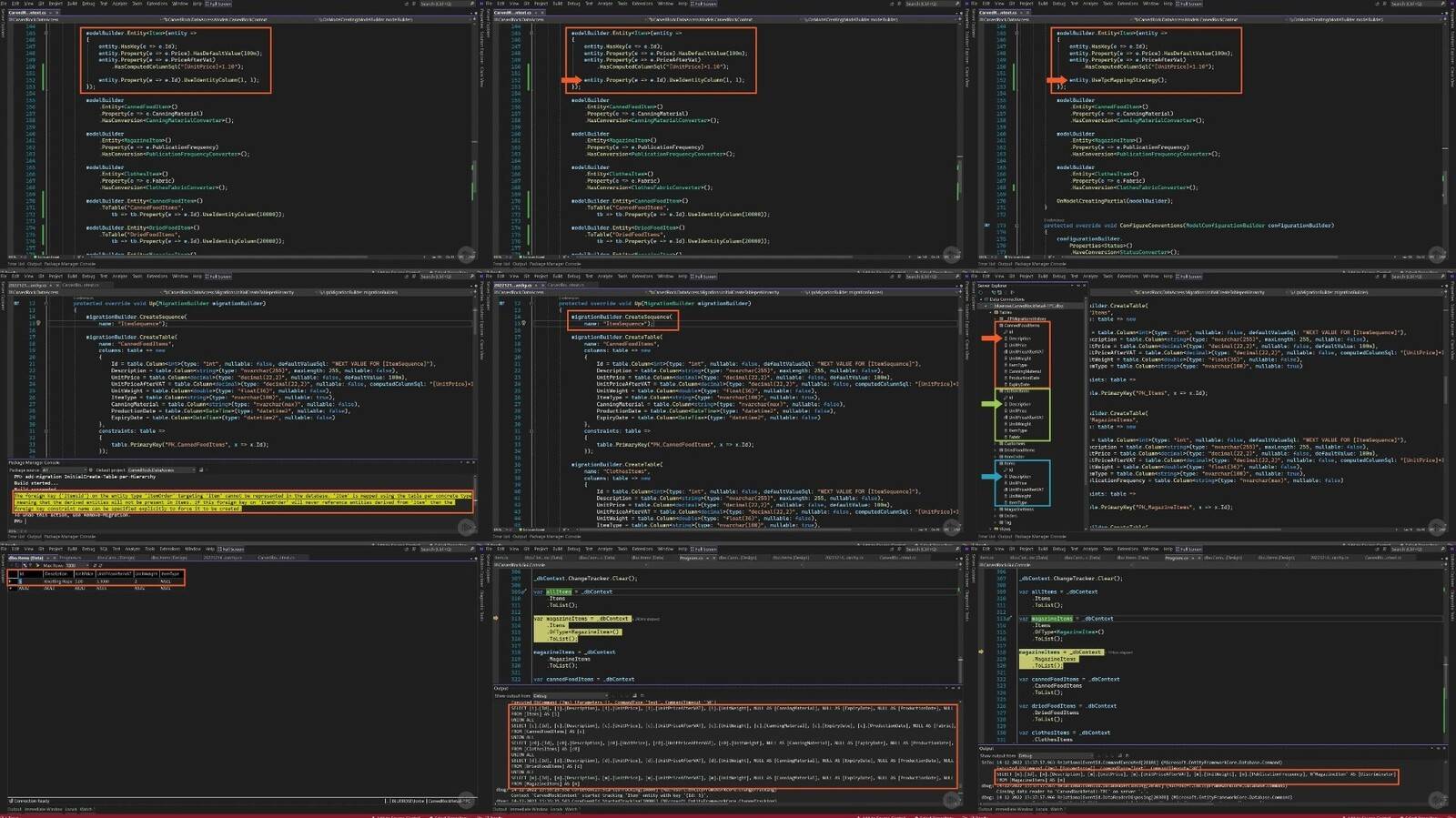Refresh icon in Server Explorer toolbar
Viewport: 1456px width, 818px height.
(x=980, y=292)
